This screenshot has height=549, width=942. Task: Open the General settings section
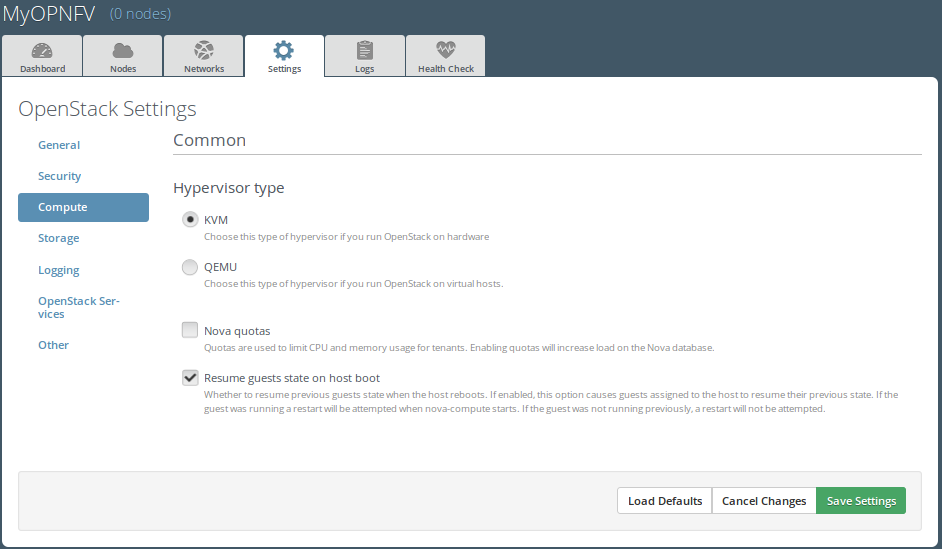(59, 145)
